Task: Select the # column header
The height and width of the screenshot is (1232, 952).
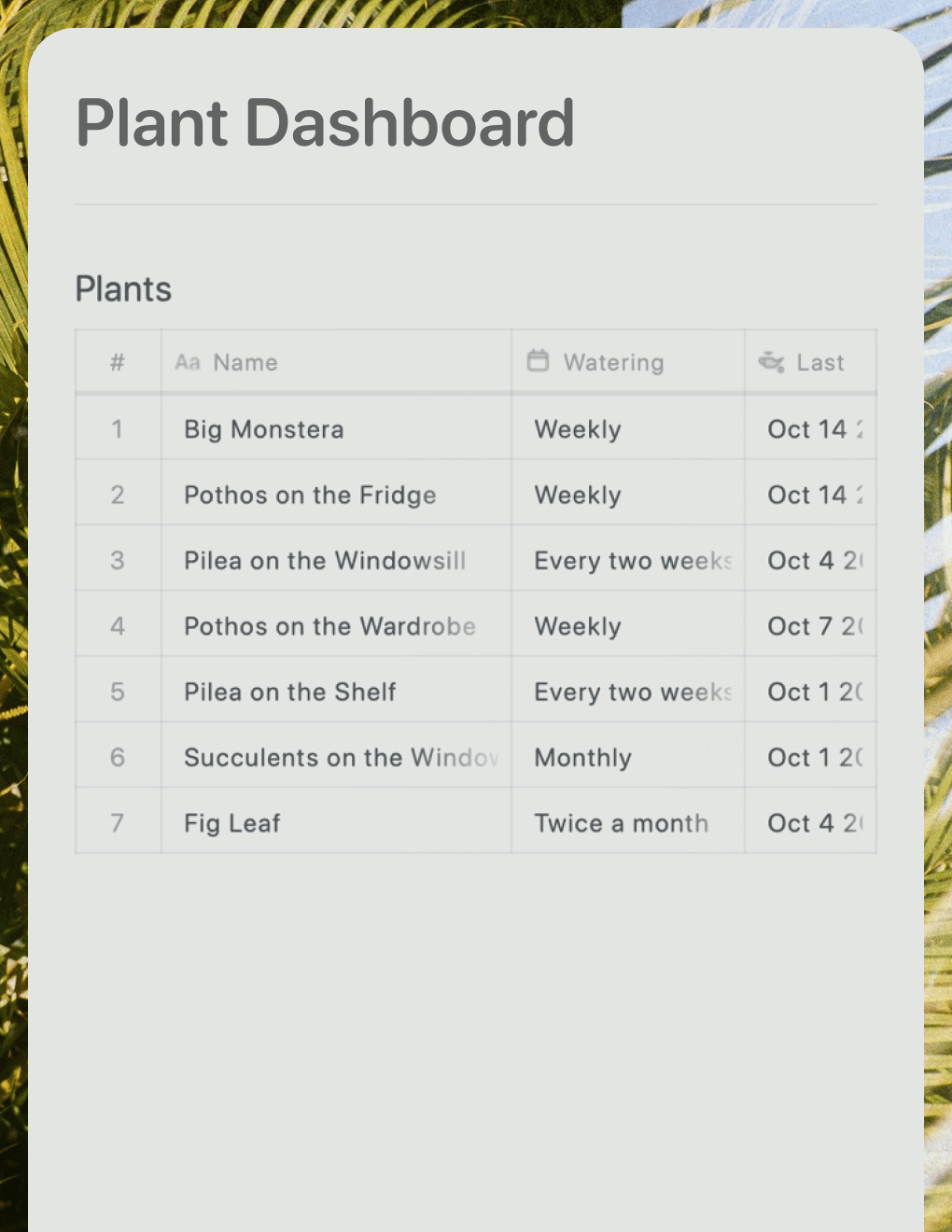Action: [x=117, y=362]
